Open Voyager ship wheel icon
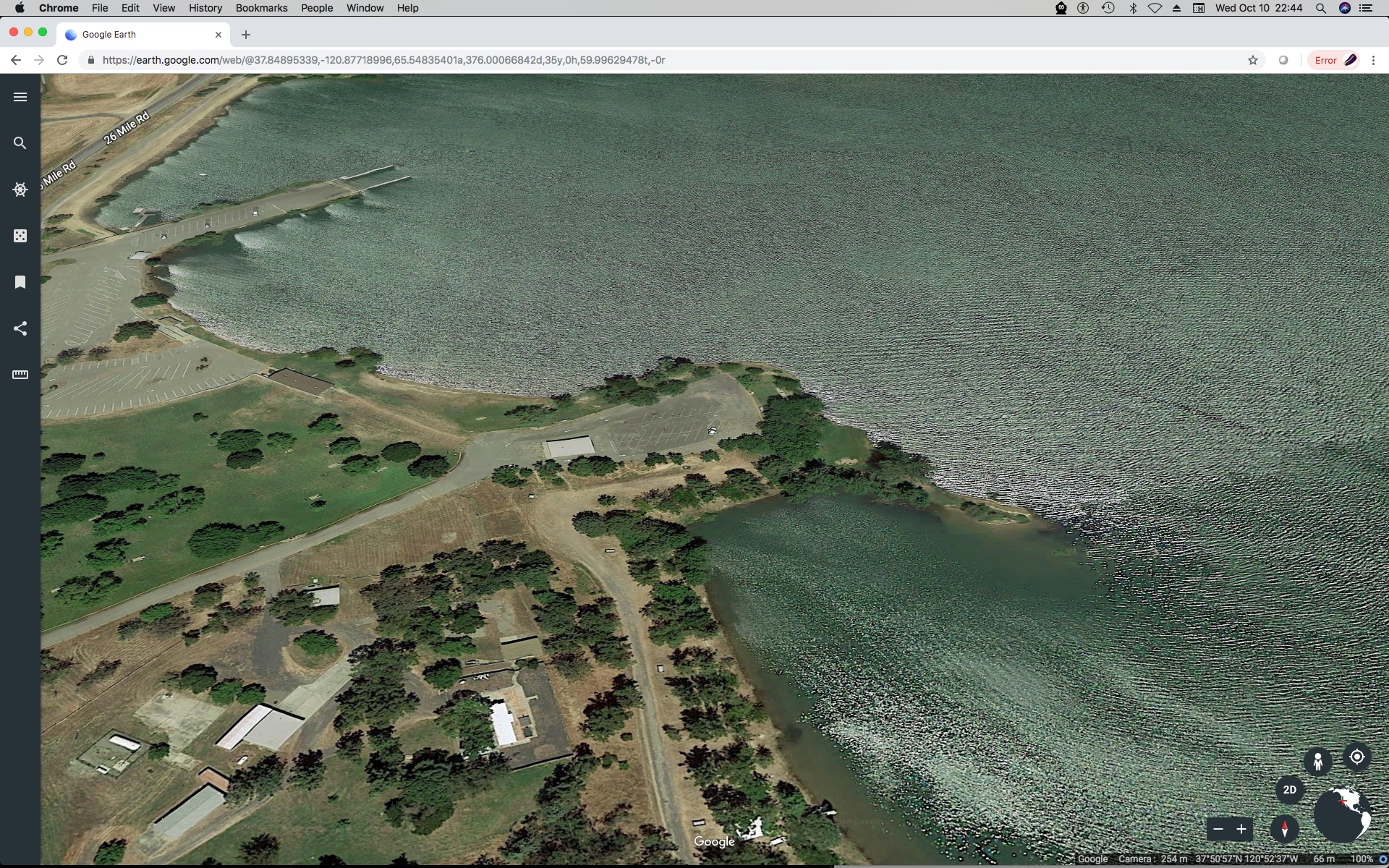Image resolution: width=1389 pixels, height=868 pixels. point(20,190)
